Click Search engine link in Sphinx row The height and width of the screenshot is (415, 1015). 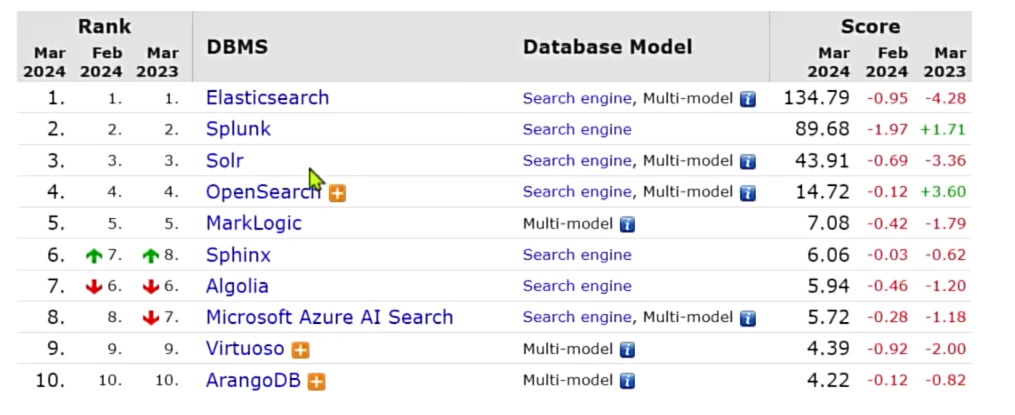click(x=577, y=255)
